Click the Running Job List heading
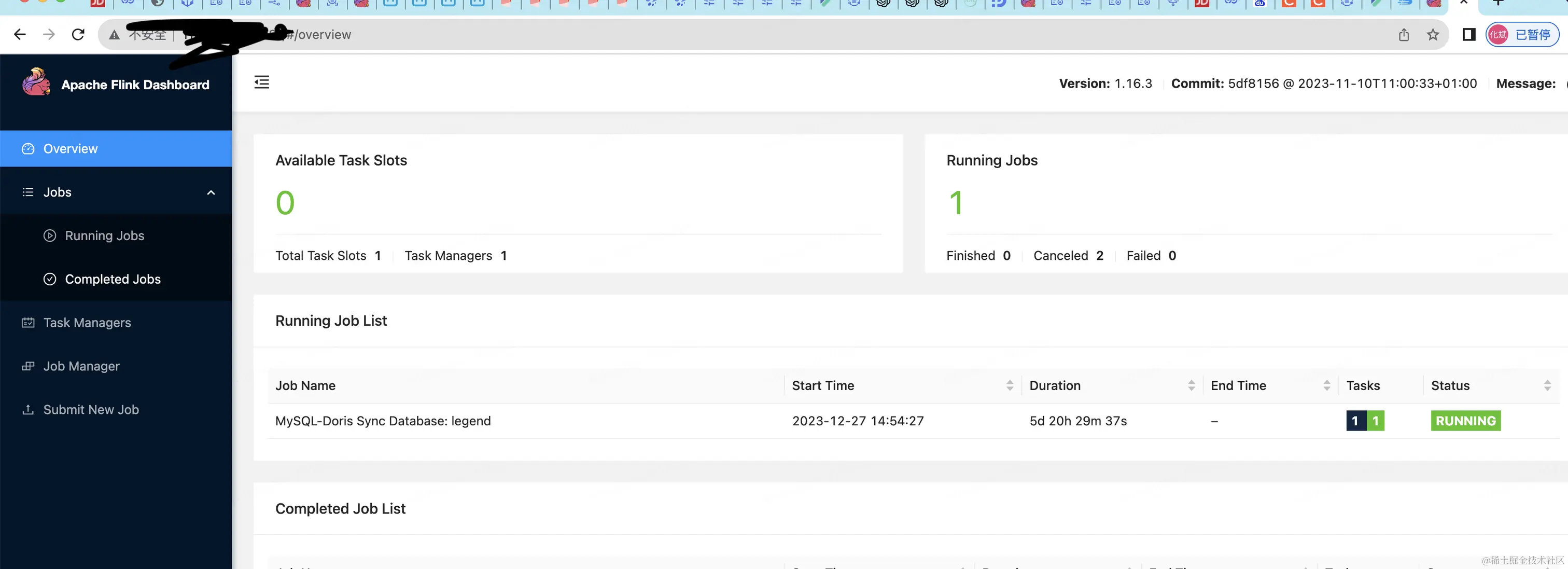This screenshot has height=569, width=1568. (331, 321)
